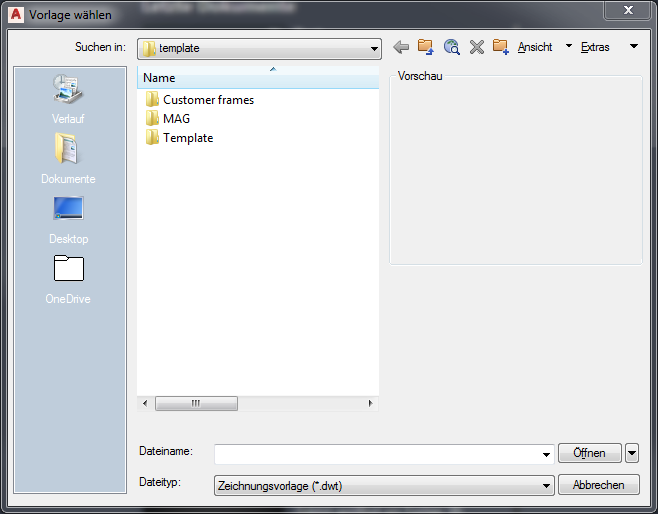Image resolution: width=658 pixels, height=514 pixels.
Task: Expand the arrow next to Öffnen
Action: tap(632, 453)
